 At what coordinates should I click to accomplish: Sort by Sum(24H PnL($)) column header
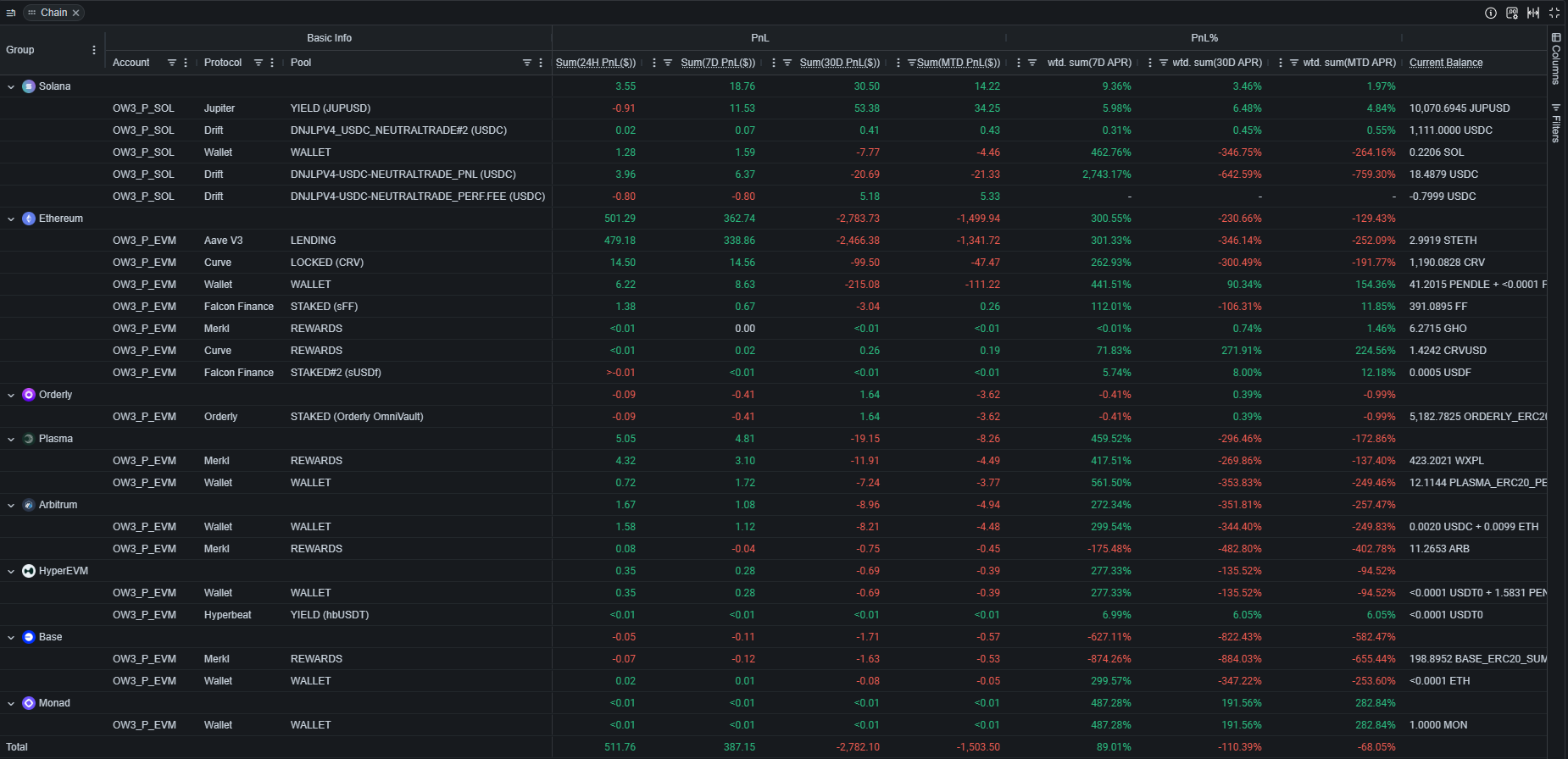[x=596, y=63]
